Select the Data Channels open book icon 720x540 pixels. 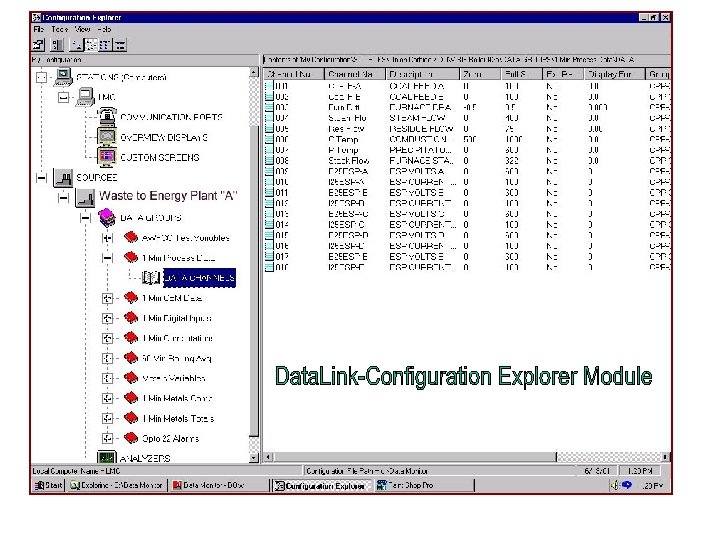[x=151, y=277]
